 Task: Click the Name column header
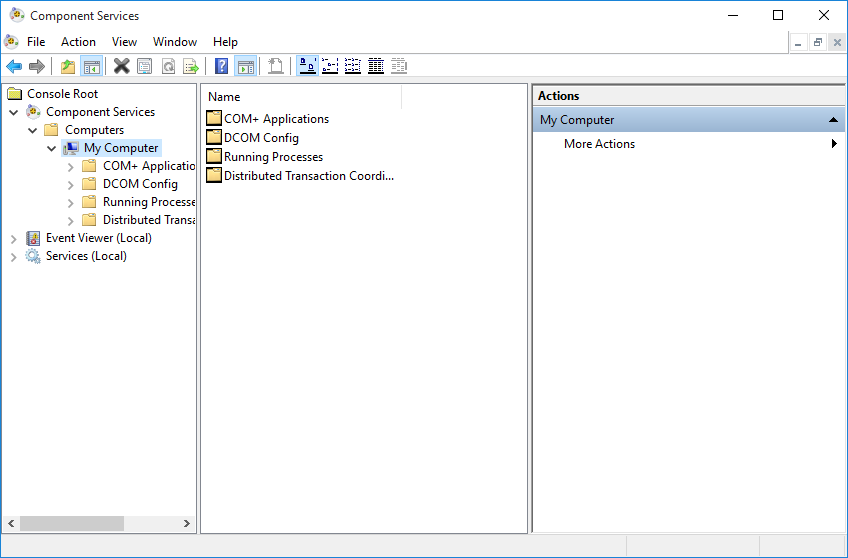click(300, 97)
